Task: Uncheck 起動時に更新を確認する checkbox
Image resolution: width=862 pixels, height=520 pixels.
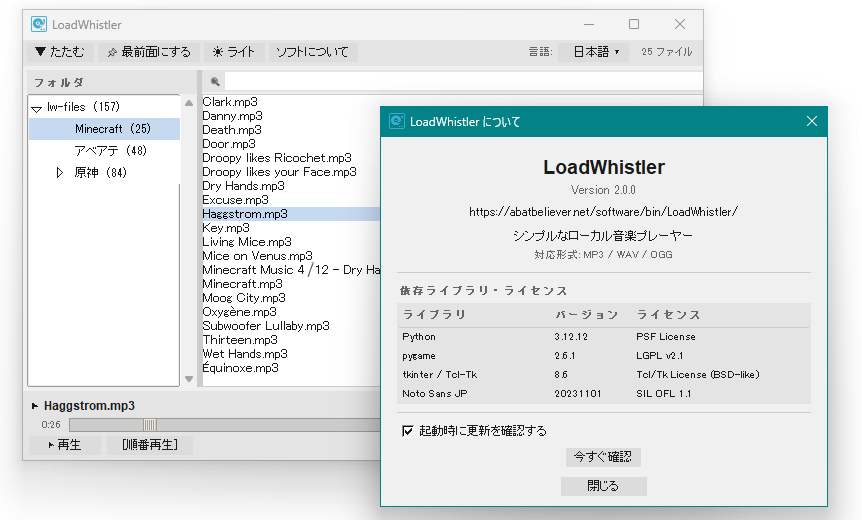Action: [407, 431]
